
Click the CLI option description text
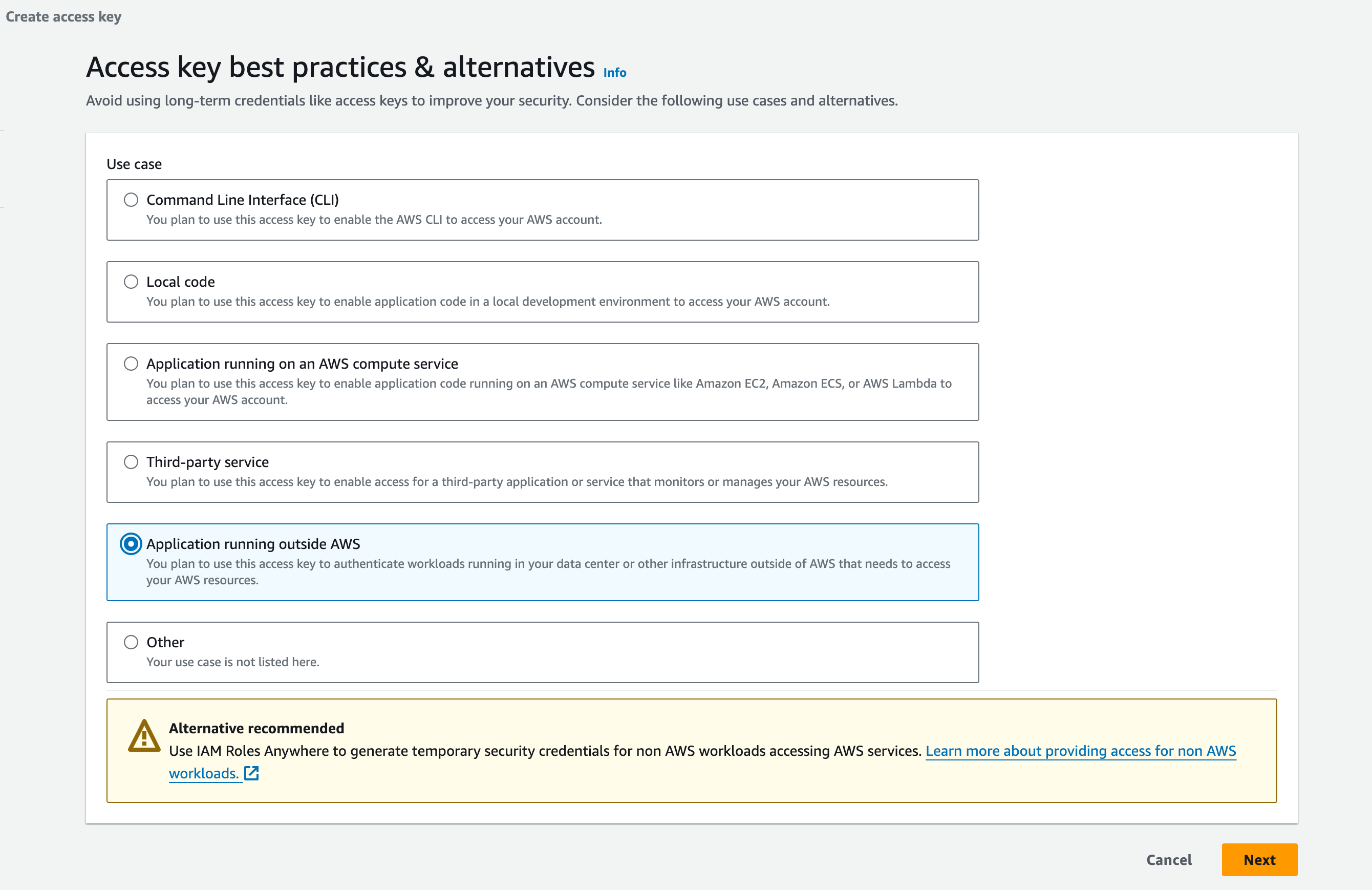pyautogui.click(x=374, y=220)
